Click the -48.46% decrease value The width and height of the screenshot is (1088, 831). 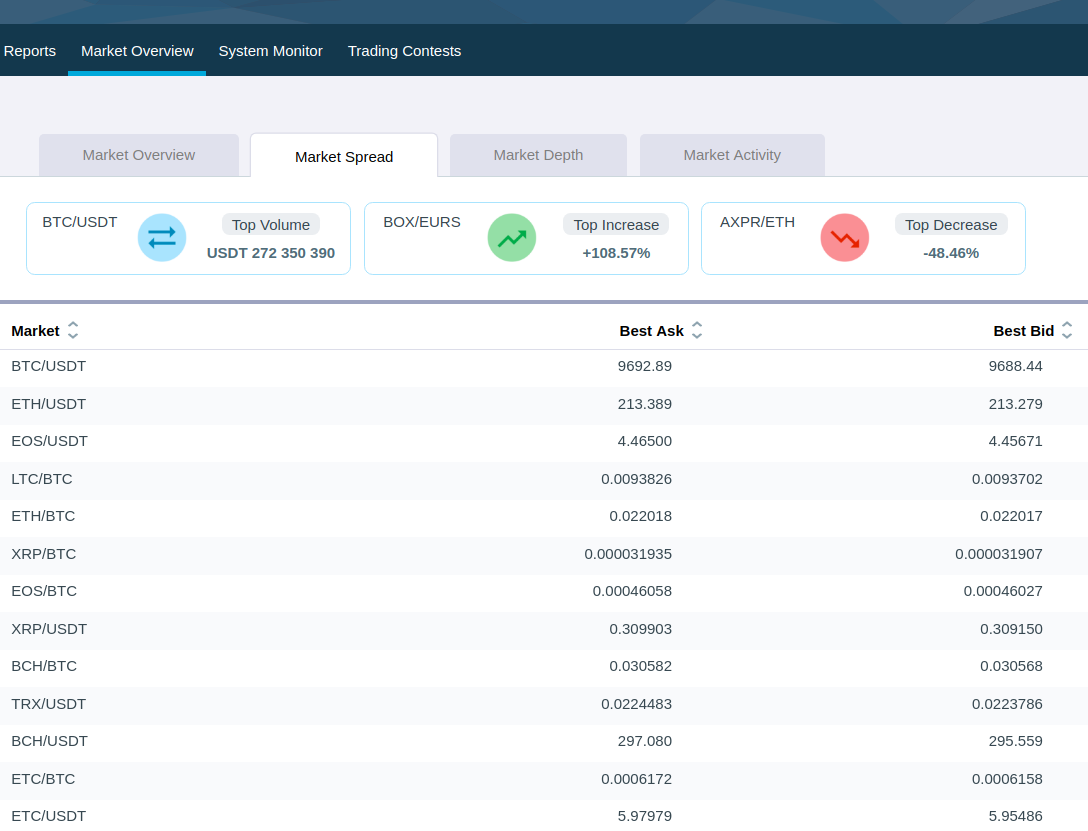(x=951, y=253)
